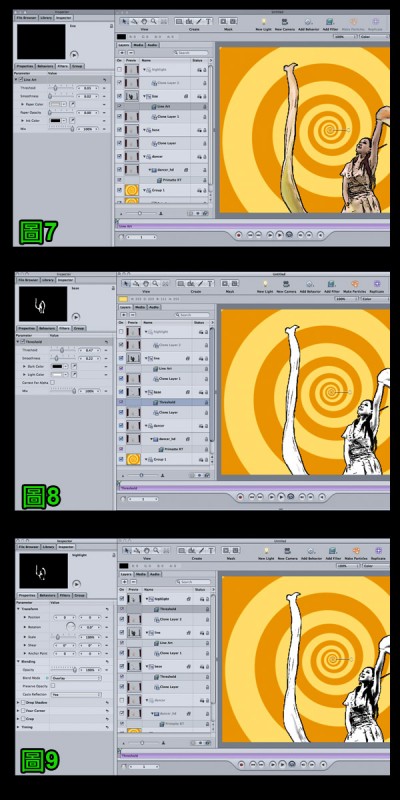
Task: Open the Media tab in the 圖8 window
Action: [x=139, y=307]
